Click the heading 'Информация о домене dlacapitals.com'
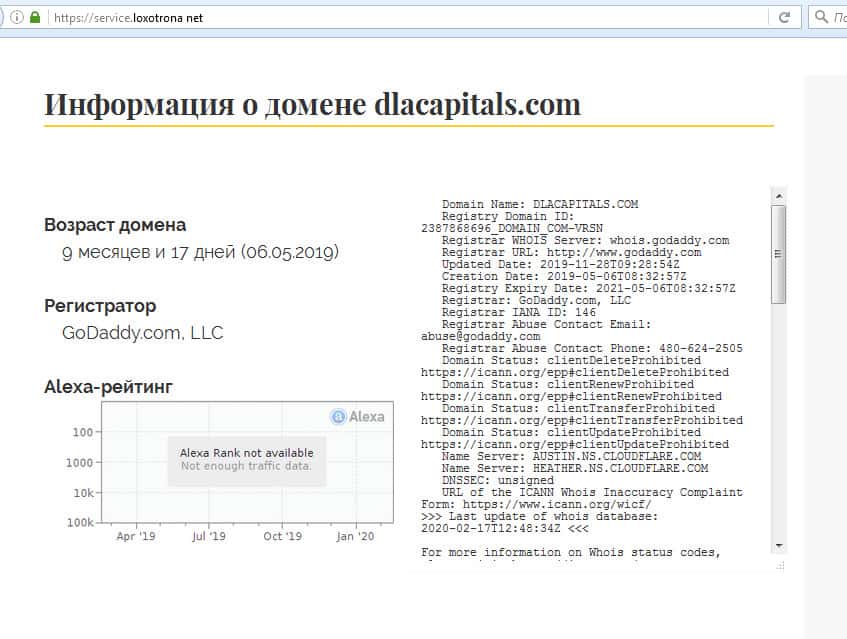 (x=312, y=105)
